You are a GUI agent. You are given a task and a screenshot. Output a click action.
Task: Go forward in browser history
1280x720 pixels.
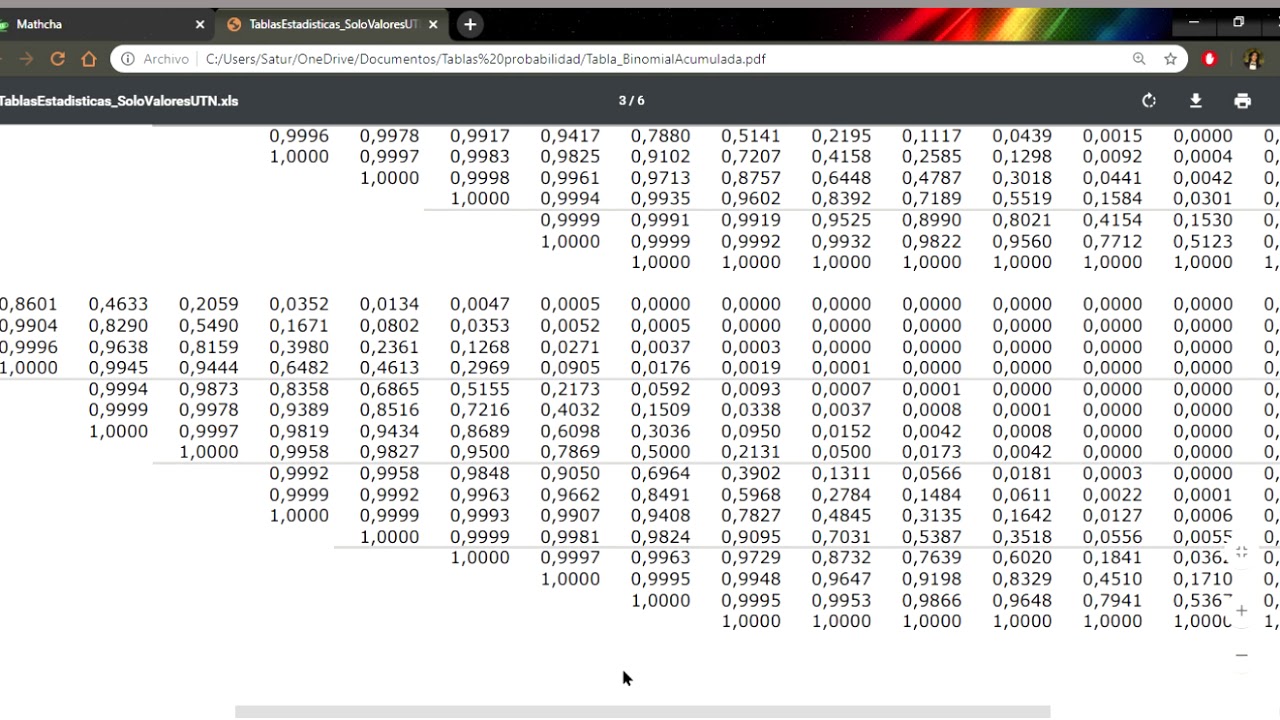coord(27,59)
